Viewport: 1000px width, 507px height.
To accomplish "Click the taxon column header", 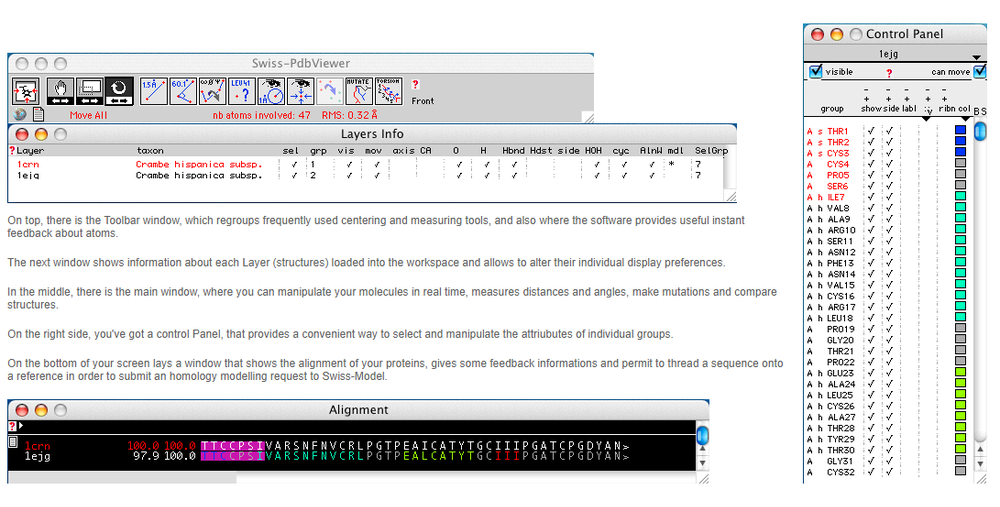I will (150, 151).
